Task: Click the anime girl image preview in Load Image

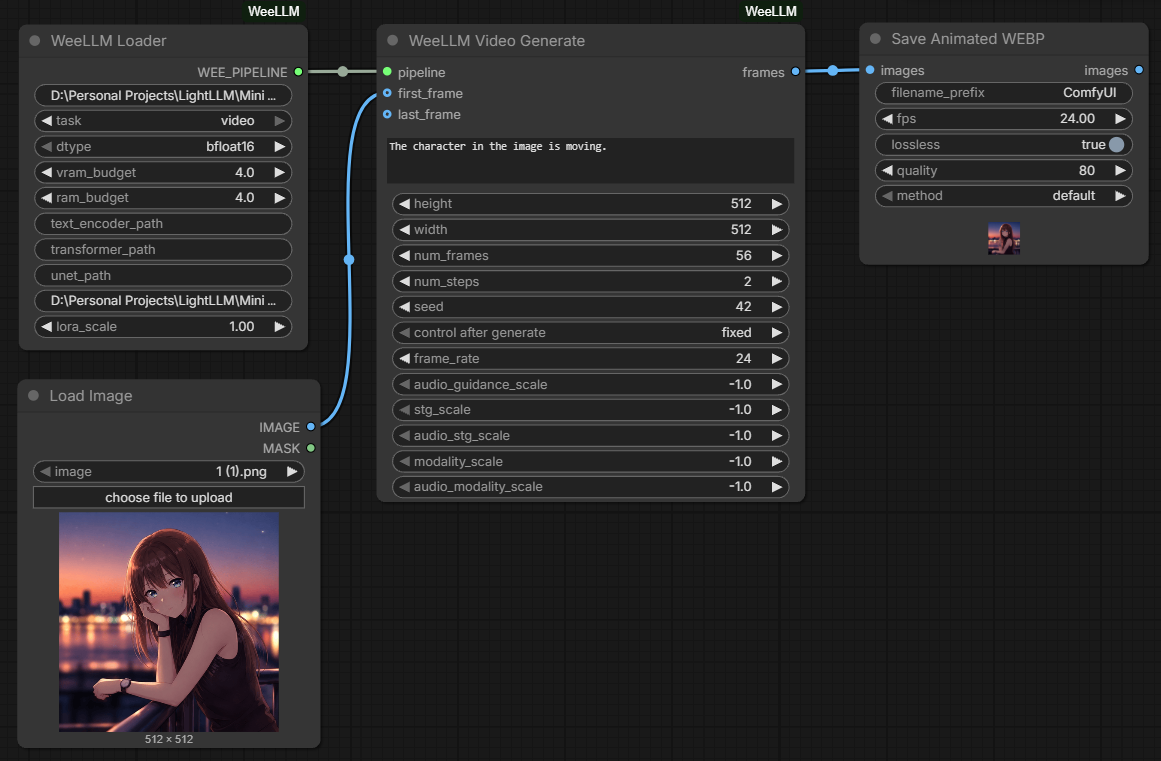Action: point(169,622)
